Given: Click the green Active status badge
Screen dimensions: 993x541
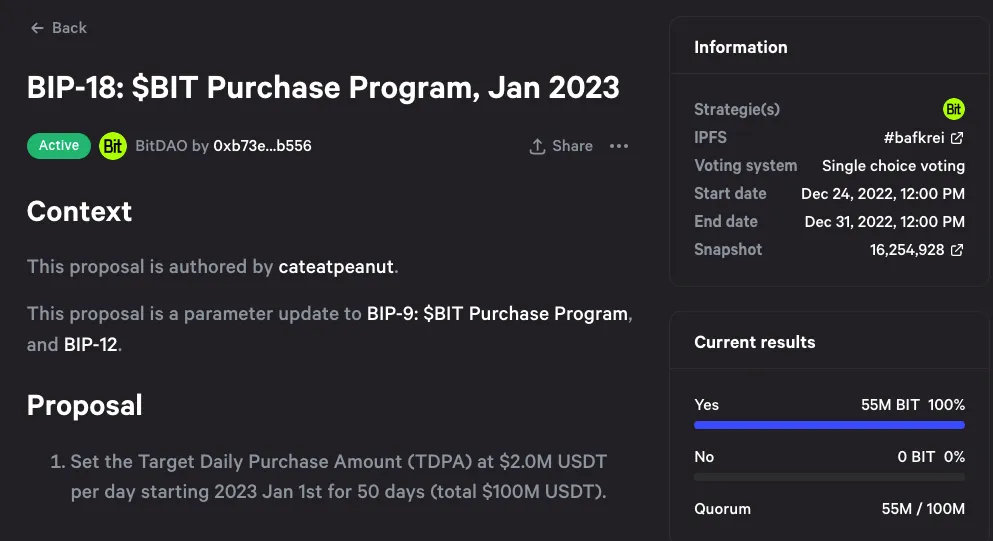Looking at the screenshot, I should pyautogui.click(x=59, y=146).
